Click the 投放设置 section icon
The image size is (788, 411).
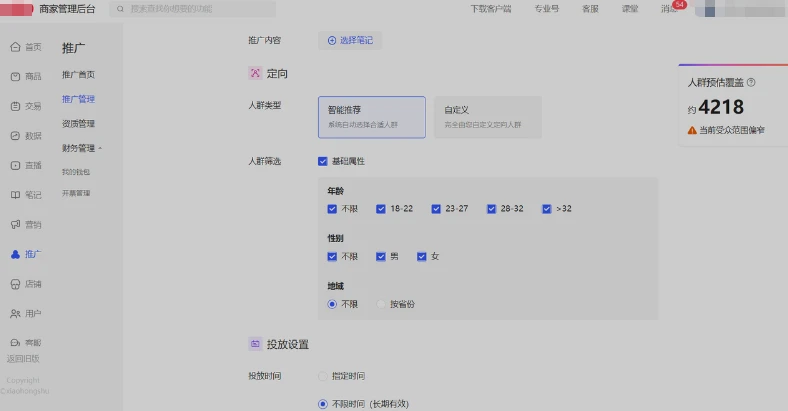255,344
